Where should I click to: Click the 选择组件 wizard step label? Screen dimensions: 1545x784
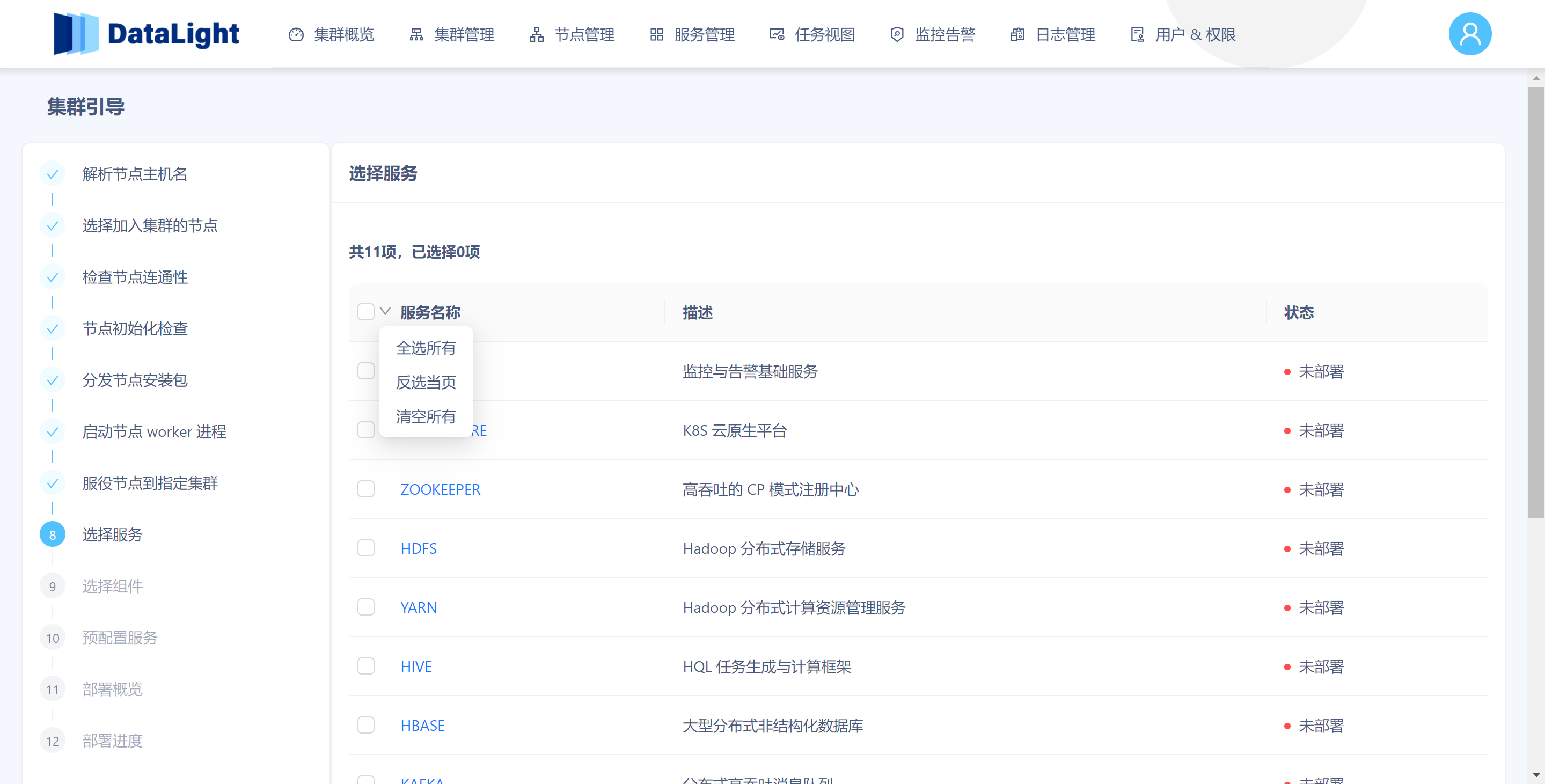(112, 587)
